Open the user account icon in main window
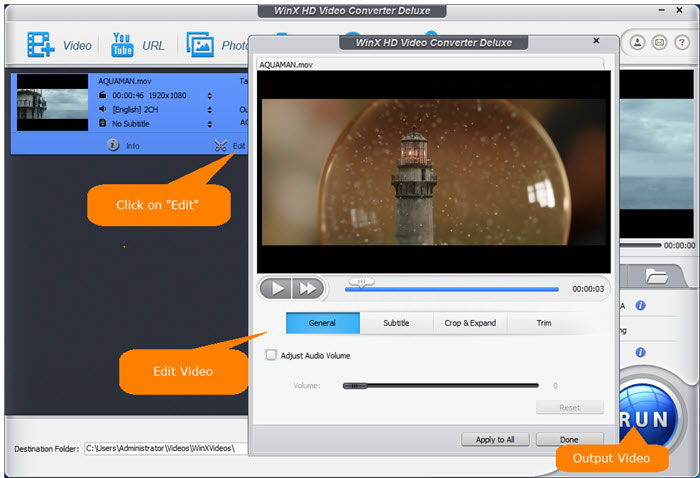The height and width of the screenshot is (478, 700). 637,42
